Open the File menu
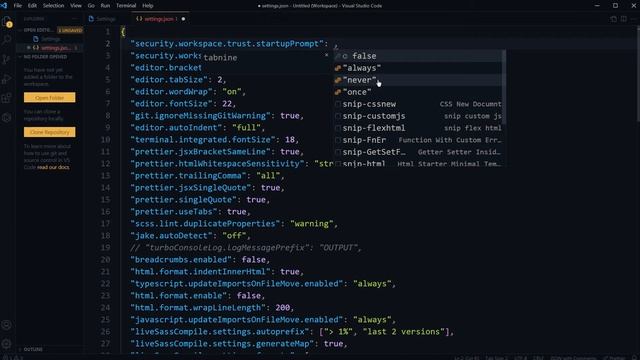Viewport: 640px width, 360px height. [18, 6]
